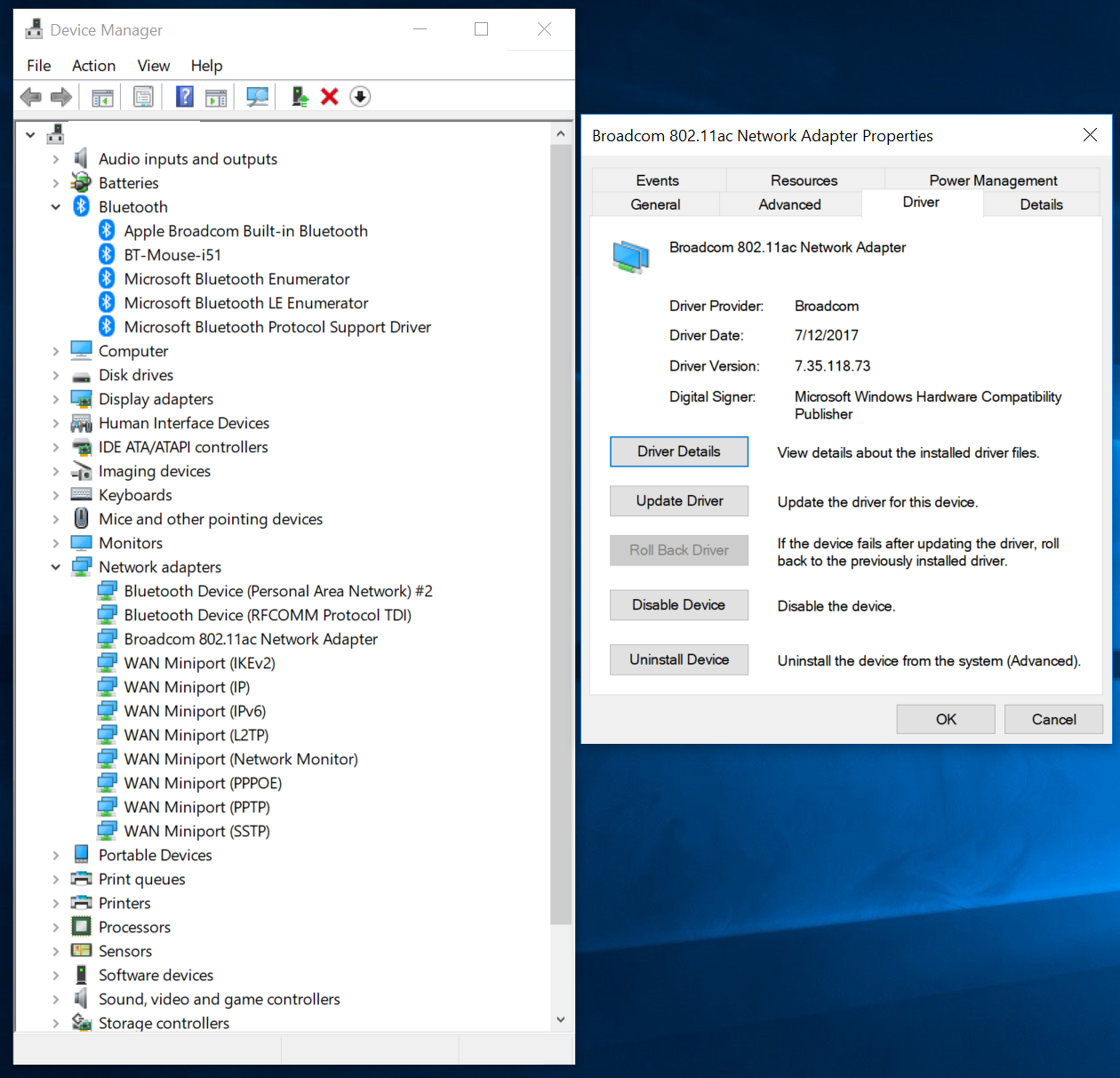This screenshot has height=1078, width=1120.
Task: Click the Update device driver toolbar icon
Action: (300, 97)
